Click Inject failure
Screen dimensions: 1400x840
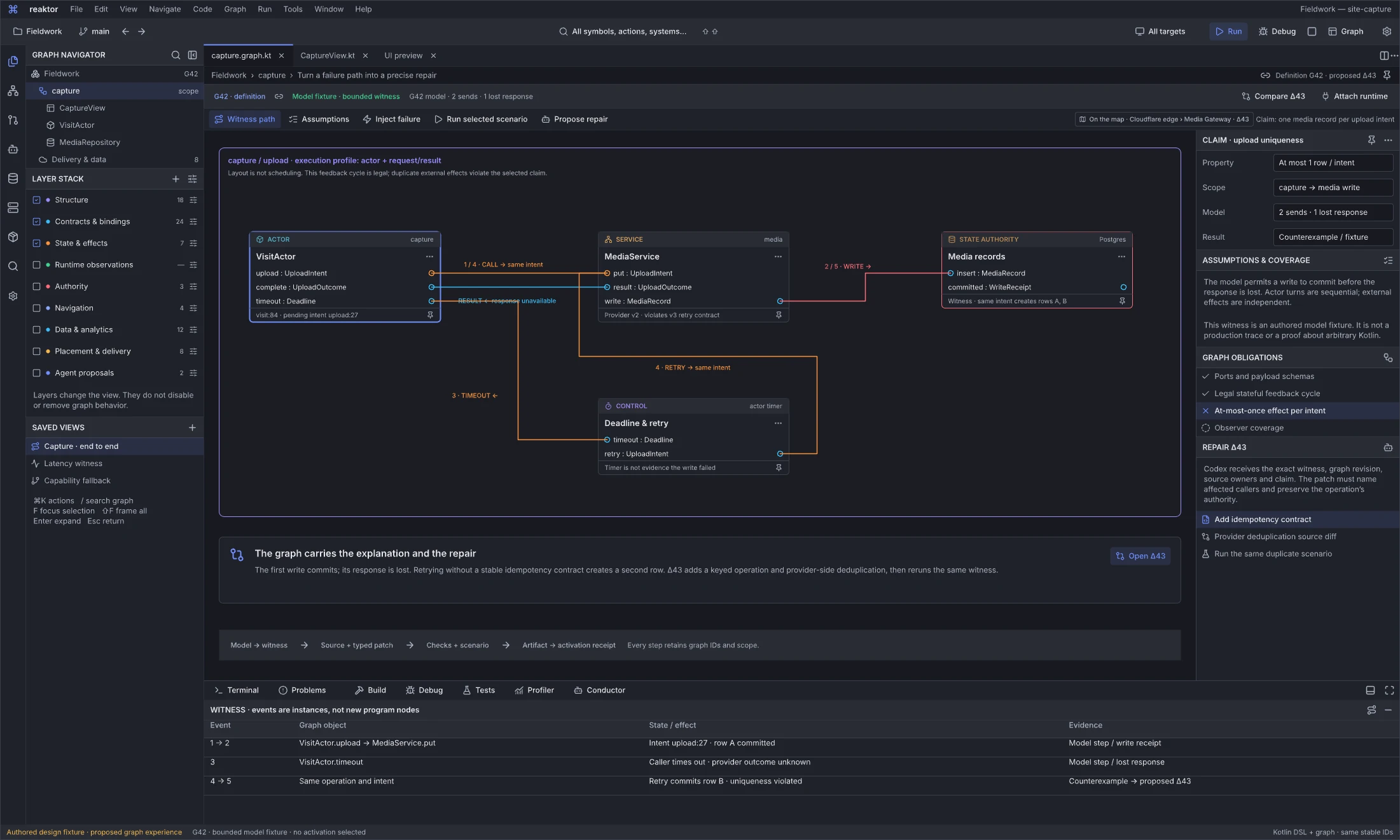coord(391,120)
